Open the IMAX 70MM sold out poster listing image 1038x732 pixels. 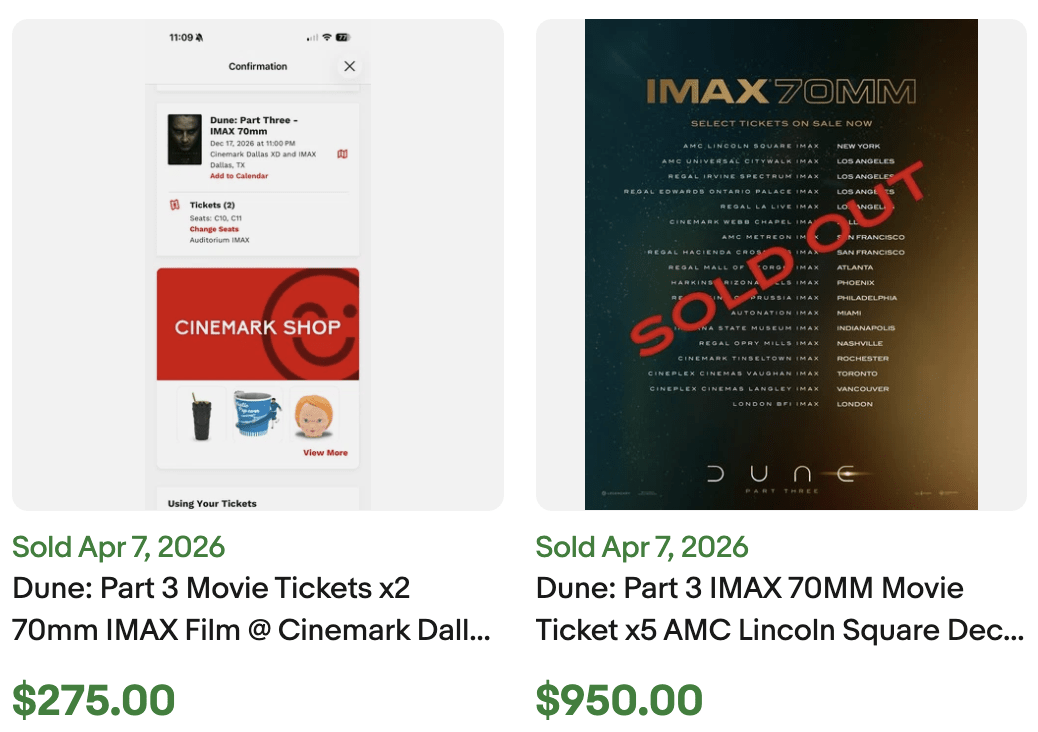click(x=781, y=265)
